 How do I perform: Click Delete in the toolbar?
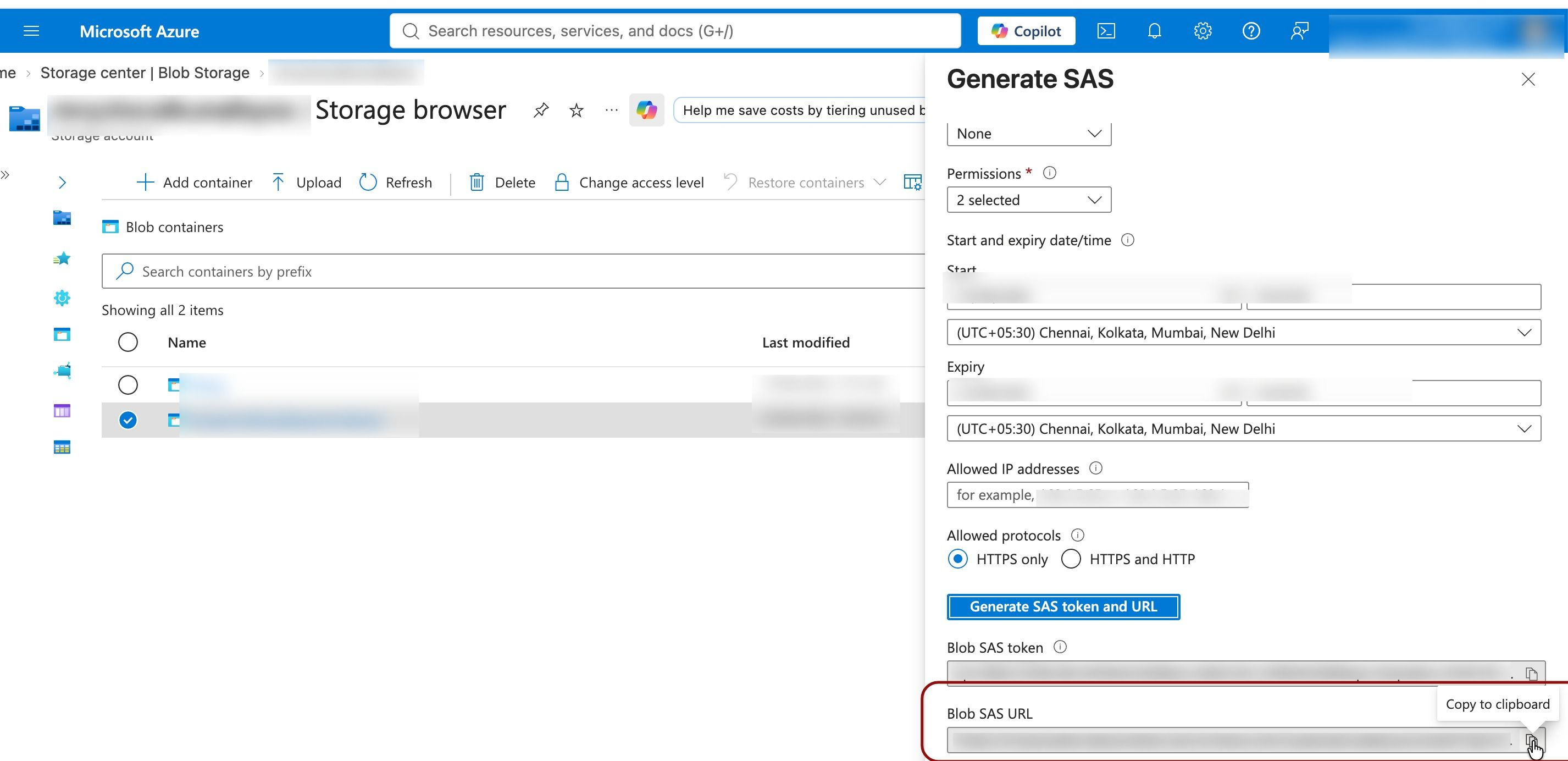pos(502,182)
